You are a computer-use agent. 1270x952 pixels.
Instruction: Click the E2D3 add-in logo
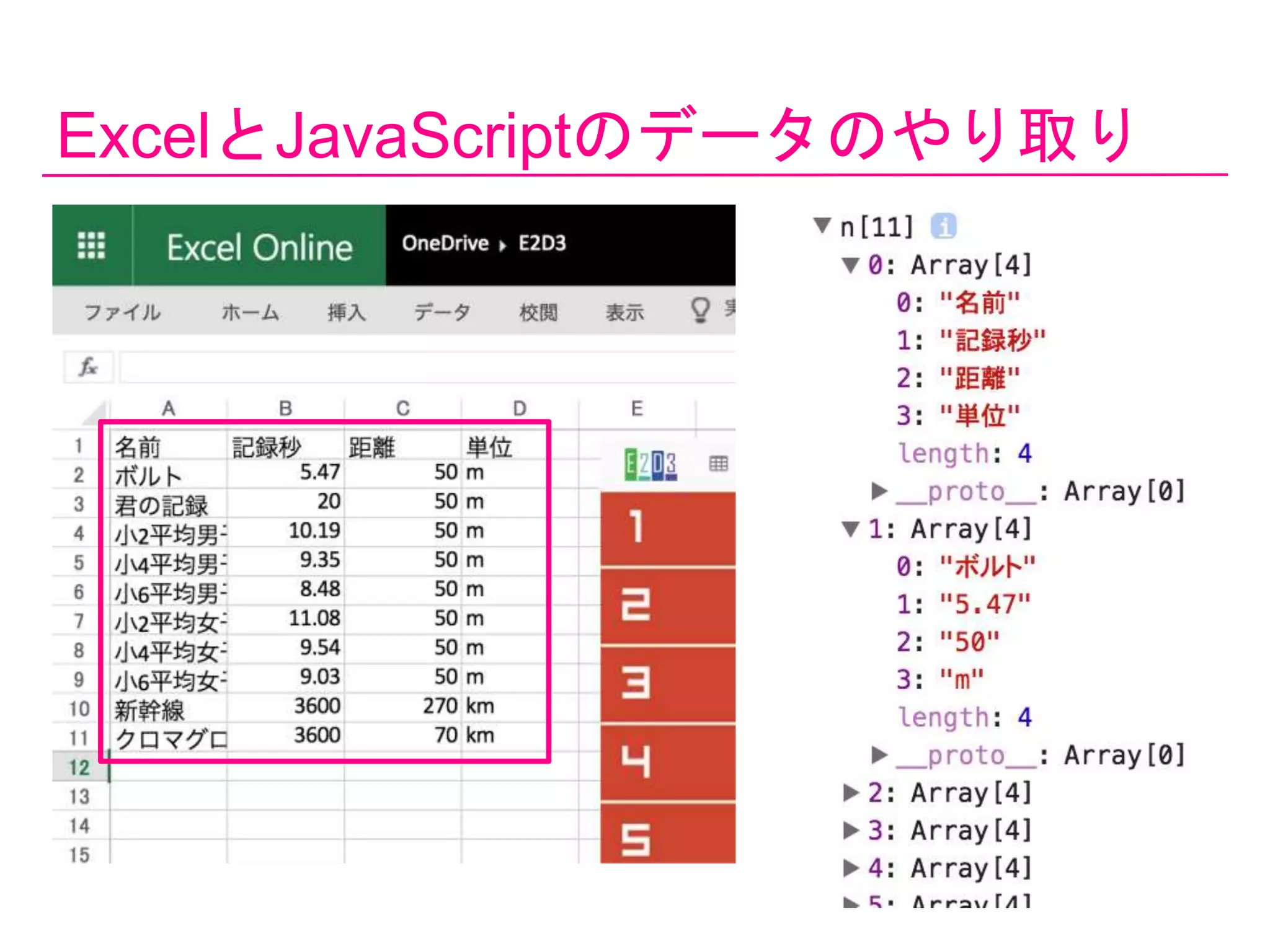point(651,464)
